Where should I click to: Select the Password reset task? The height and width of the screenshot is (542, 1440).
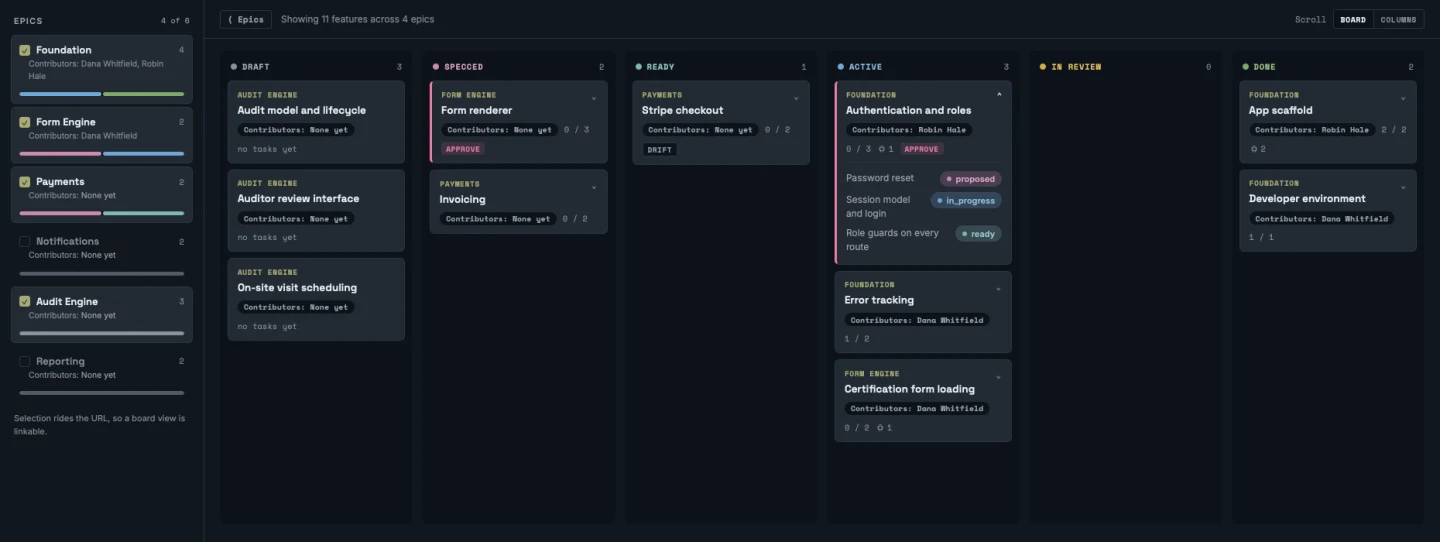(x=880, y=178)
